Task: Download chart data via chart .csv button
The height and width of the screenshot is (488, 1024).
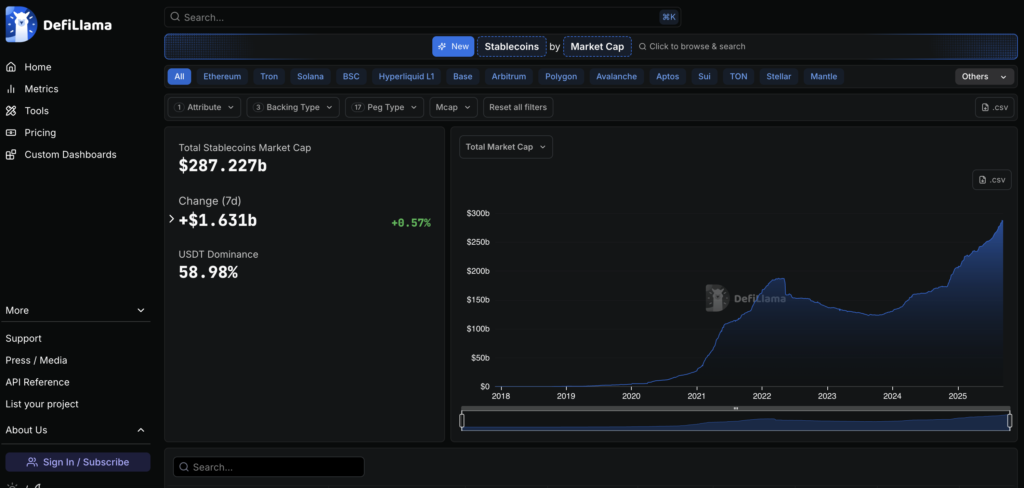Action: click(x=991, y=180)
